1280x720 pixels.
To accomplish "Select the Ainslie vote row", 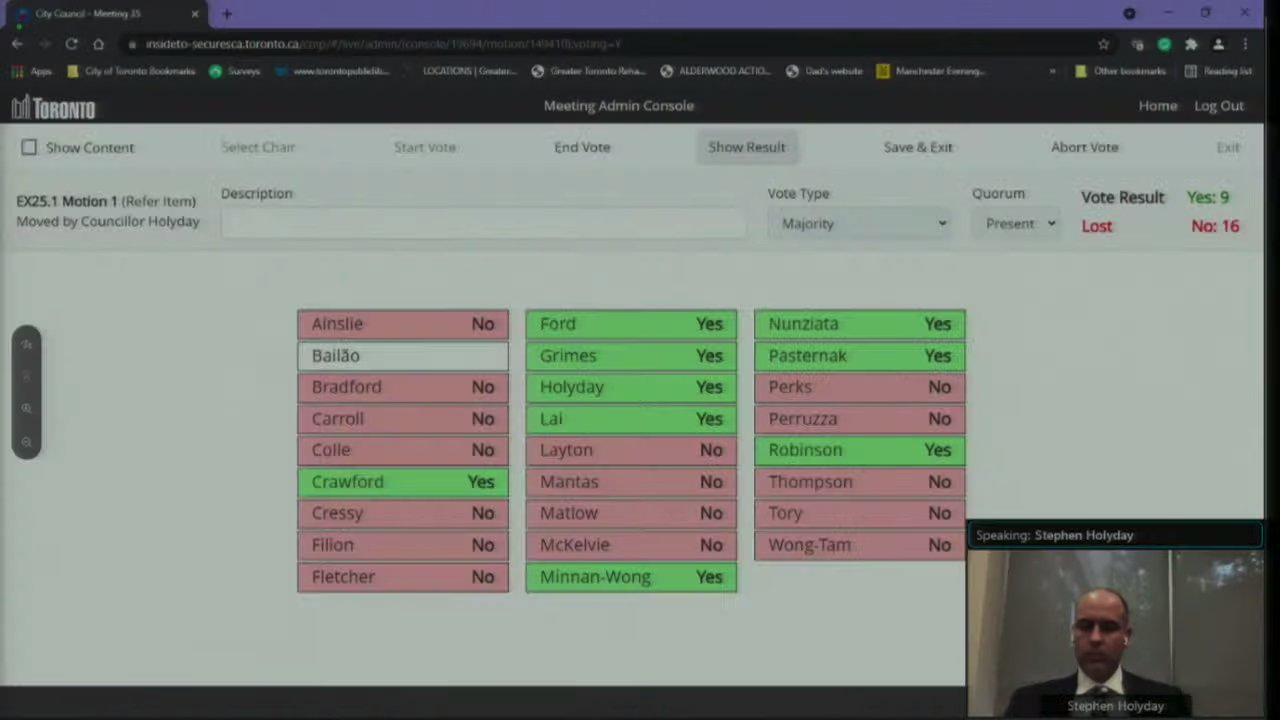I will [403, 324].
